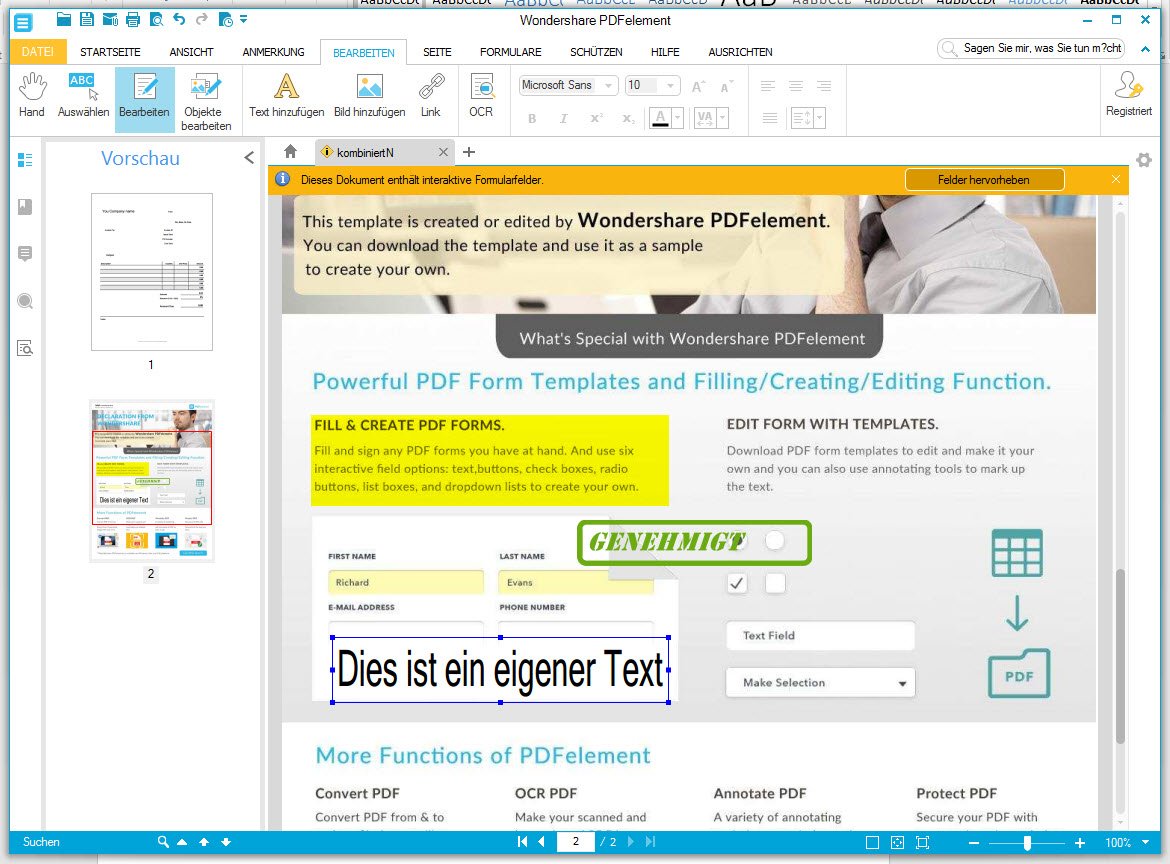Switch to the ANSICHT tab
Viewport: 1170px width, 864px height.
191,51
